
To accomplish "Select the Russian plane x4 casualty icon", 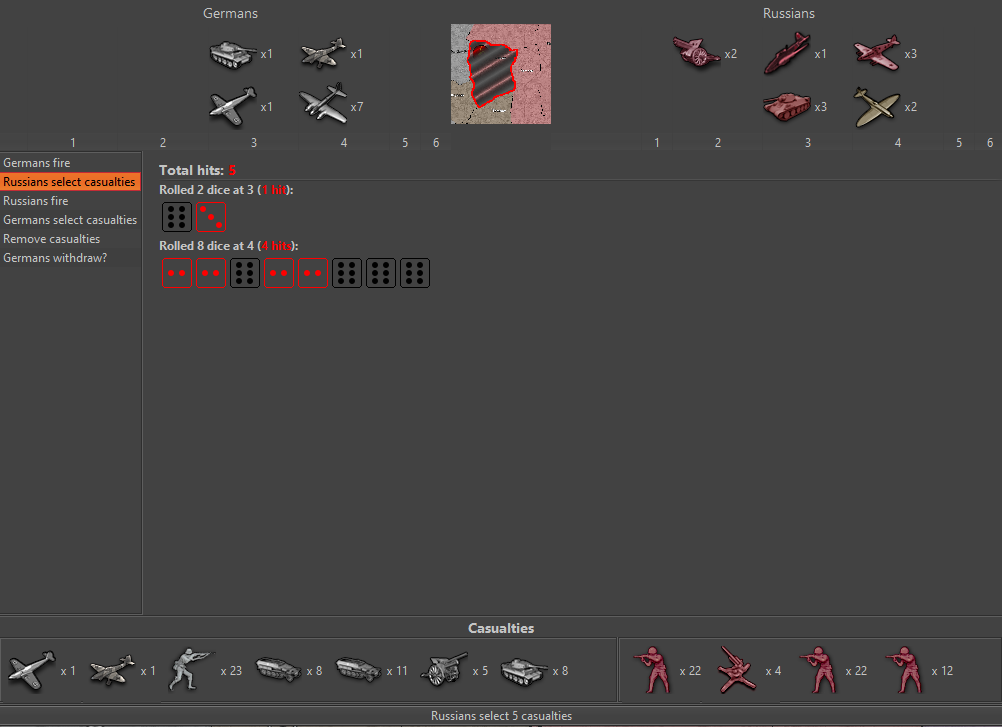I will click(735, 669).
